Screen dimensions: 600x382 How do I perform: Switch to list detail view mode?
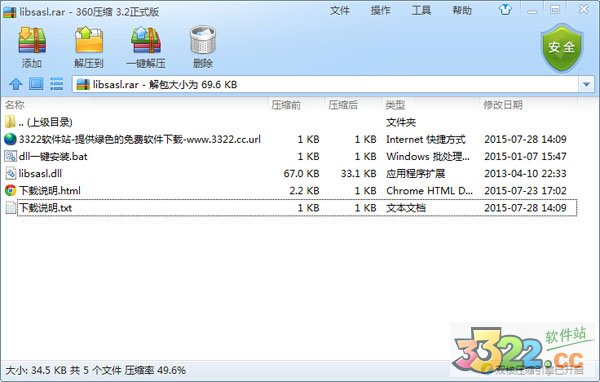pos(57,84)
